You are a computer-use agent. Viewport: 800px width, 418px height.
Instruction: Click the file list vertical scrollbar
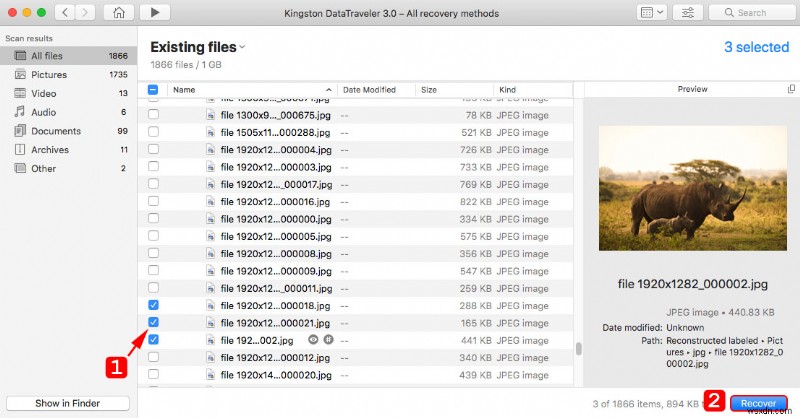tap(579, 349)
